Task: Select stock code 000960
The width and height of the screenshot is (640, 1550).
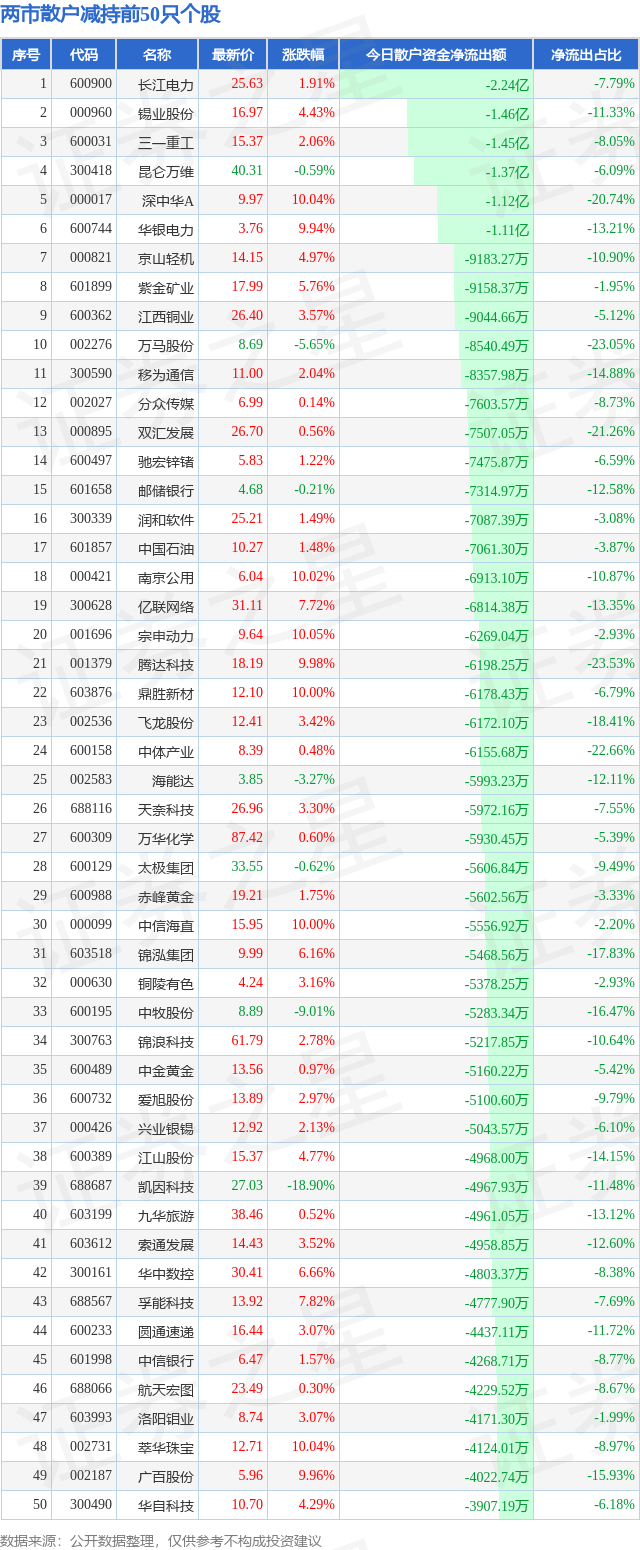Action: point(91,113)
